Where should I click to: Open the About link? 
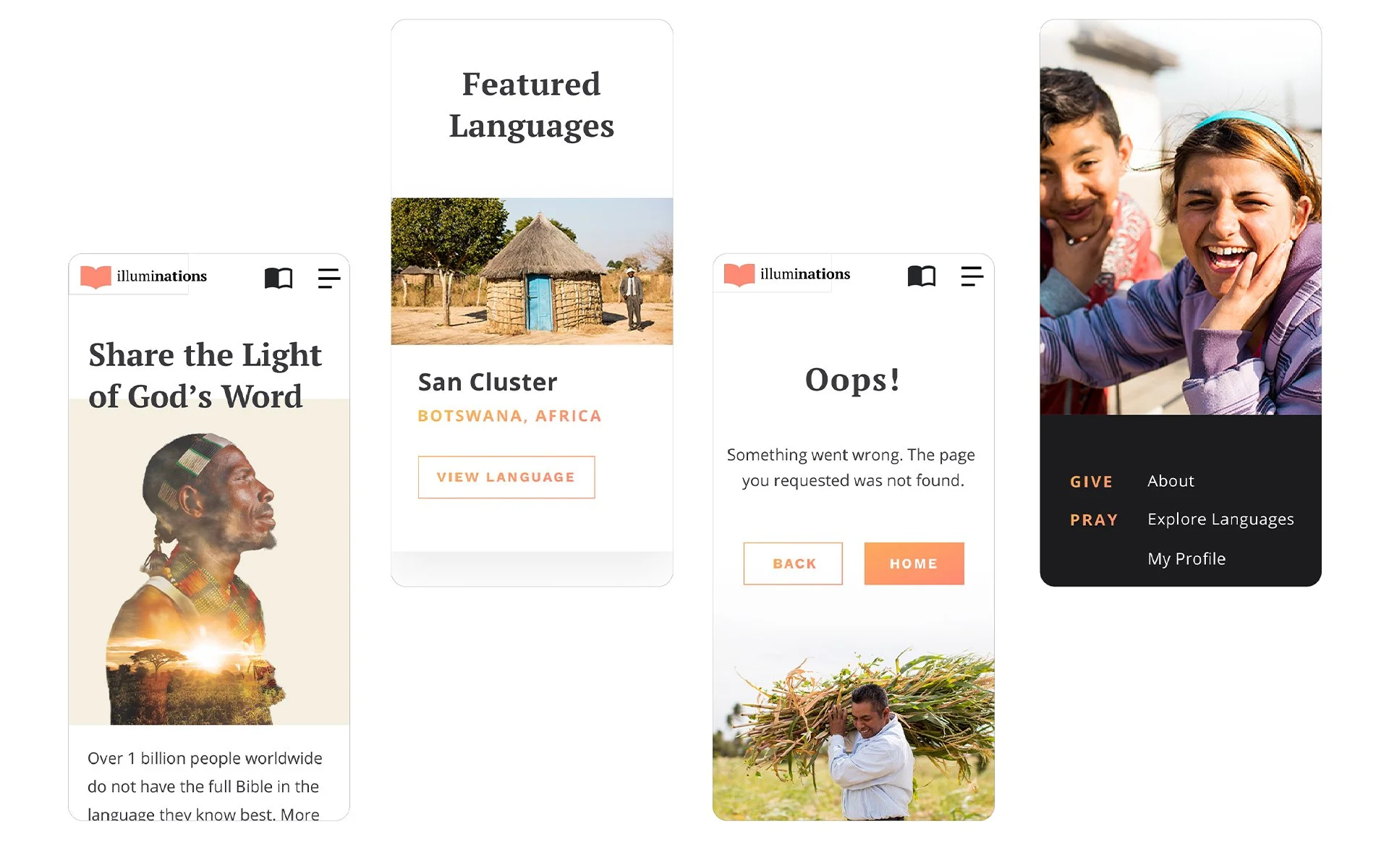[1171, 481]
